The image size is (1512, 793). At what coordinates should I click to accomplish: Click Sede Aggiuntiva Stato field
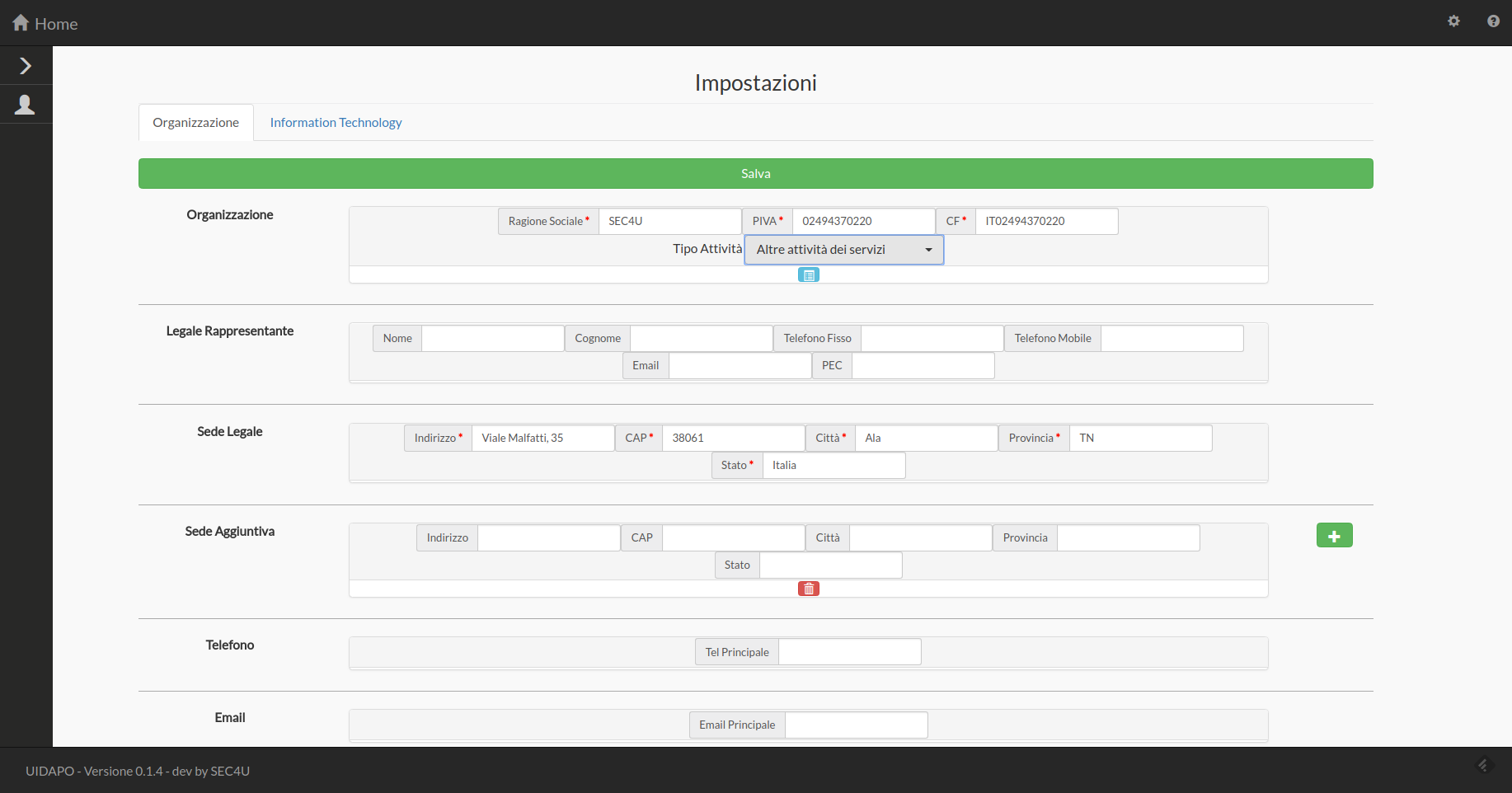(831, 565)
